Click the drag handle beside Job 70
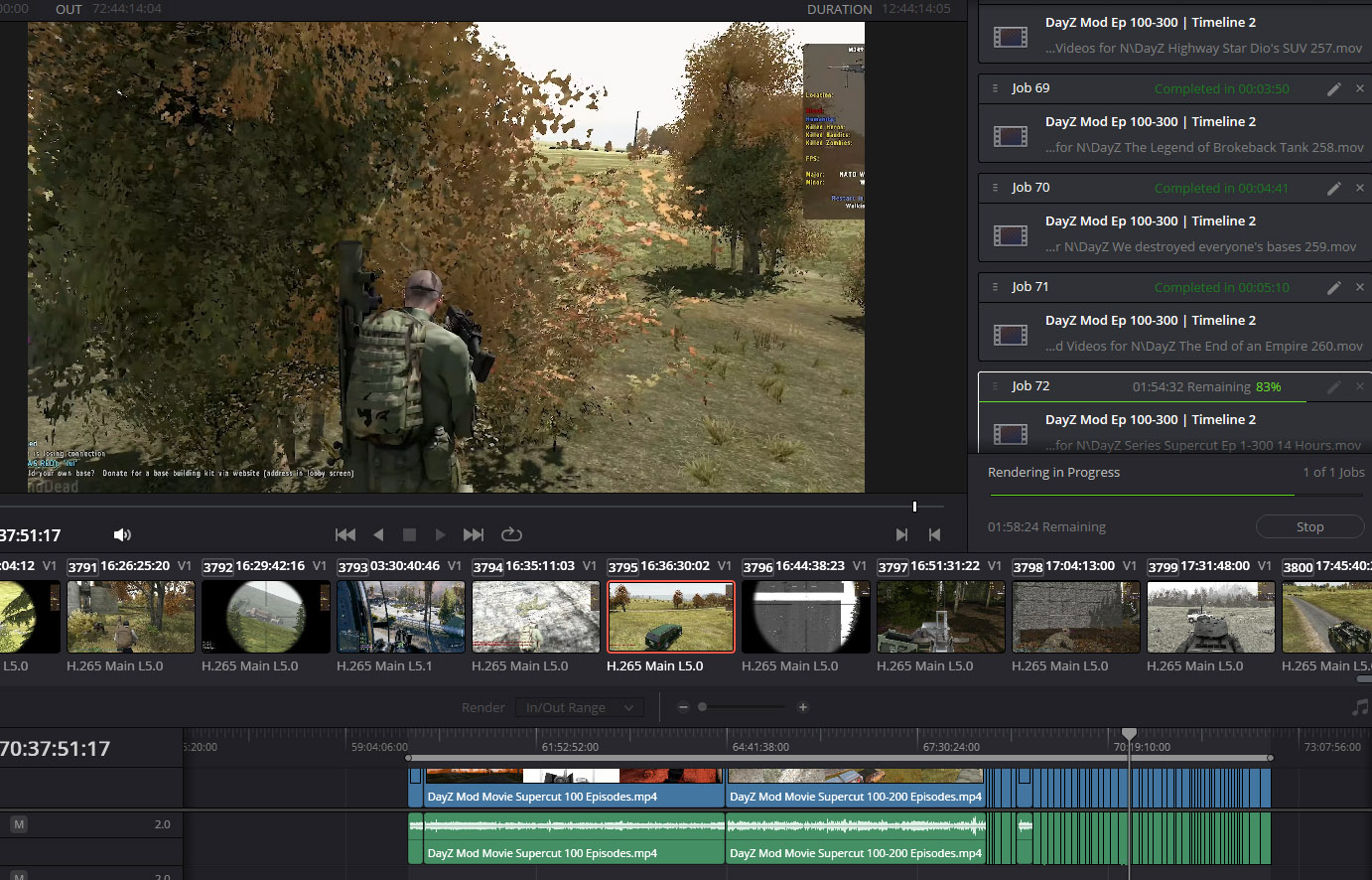The image size is (1372, 880). tap(995, 188)
